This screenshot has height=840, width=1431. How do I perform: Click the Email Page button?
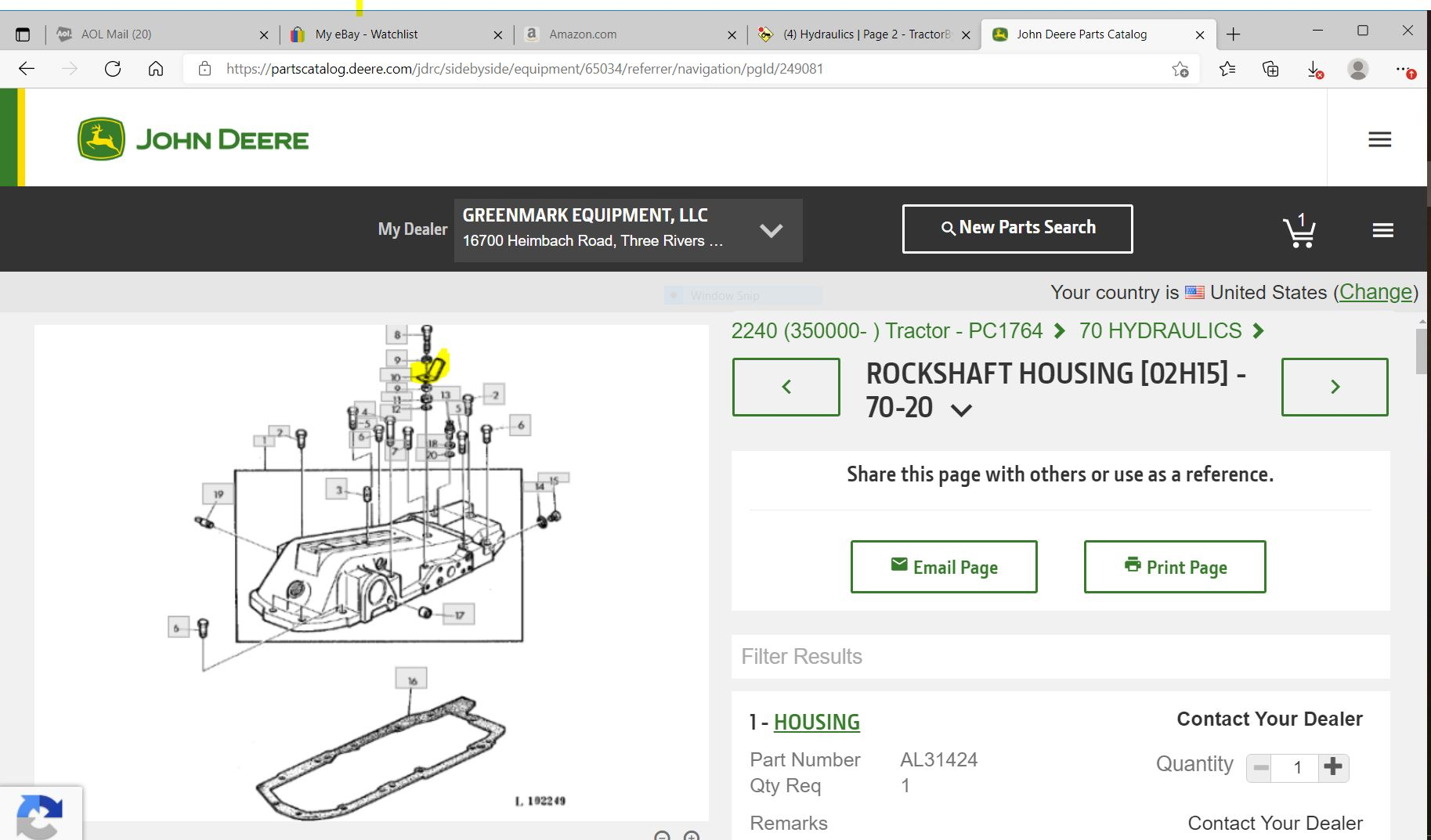944,567
